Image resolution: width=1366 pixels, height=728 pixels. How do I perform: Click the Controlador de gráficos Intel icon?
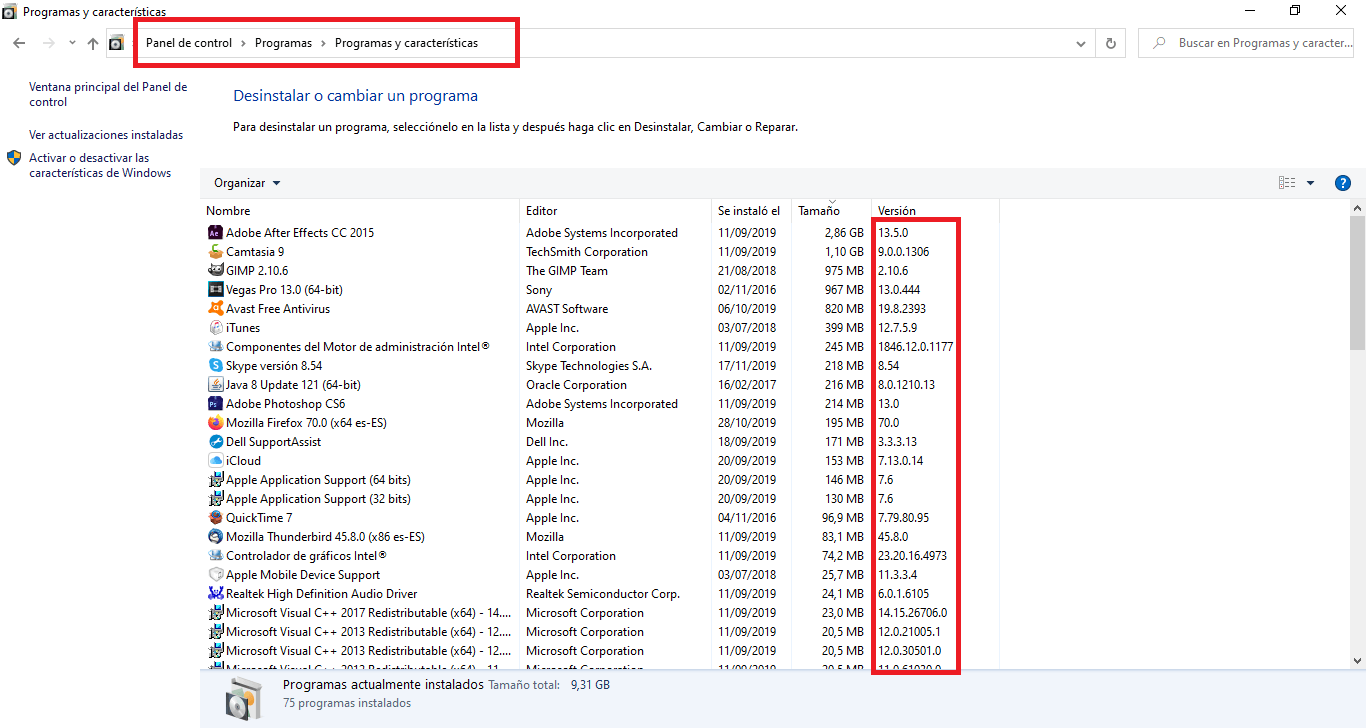pos(215,556)
